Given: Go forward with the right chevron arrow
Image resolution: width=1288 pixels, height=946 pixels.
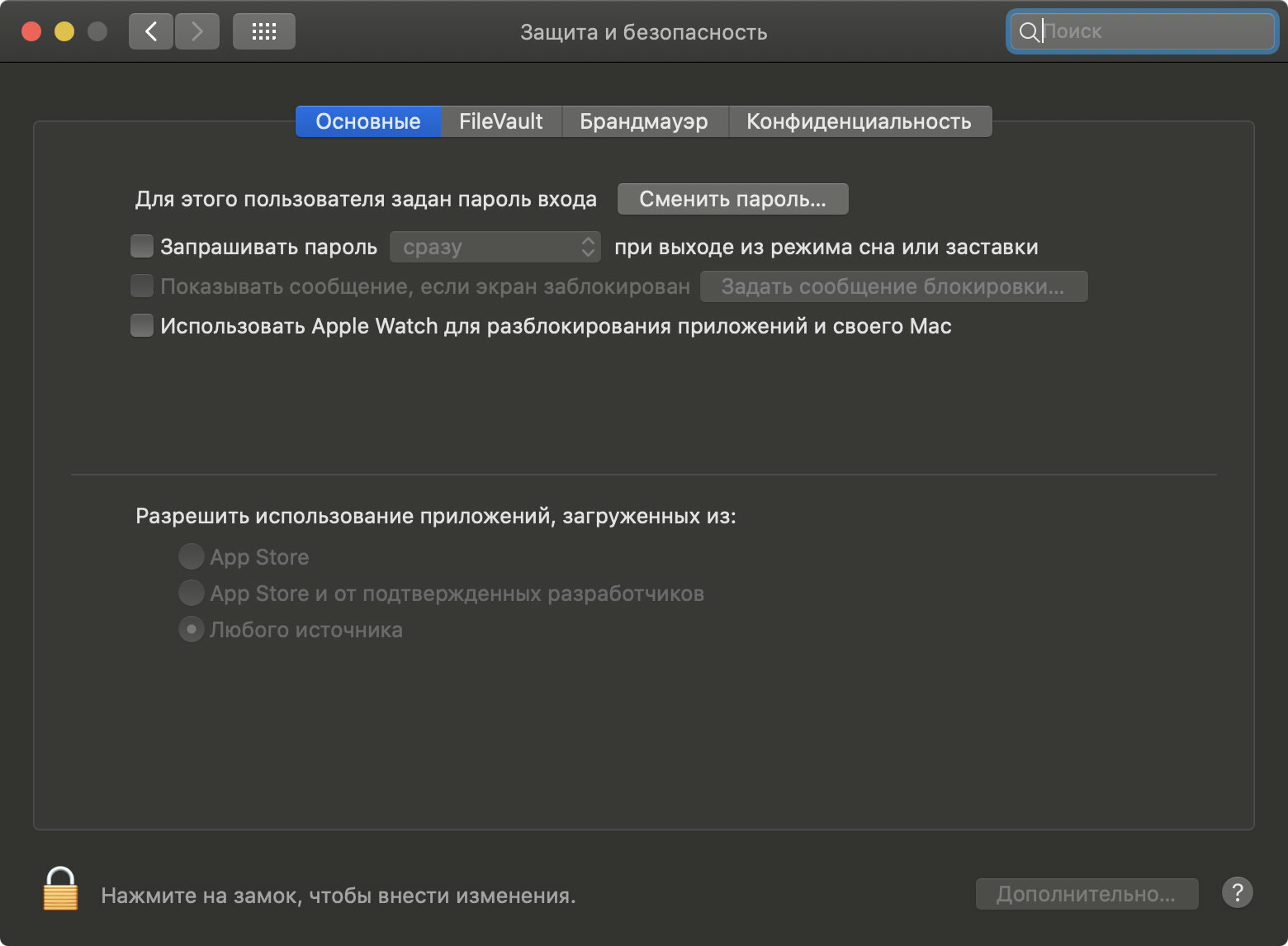Looking at the screenshot, I should coord(197,31).
